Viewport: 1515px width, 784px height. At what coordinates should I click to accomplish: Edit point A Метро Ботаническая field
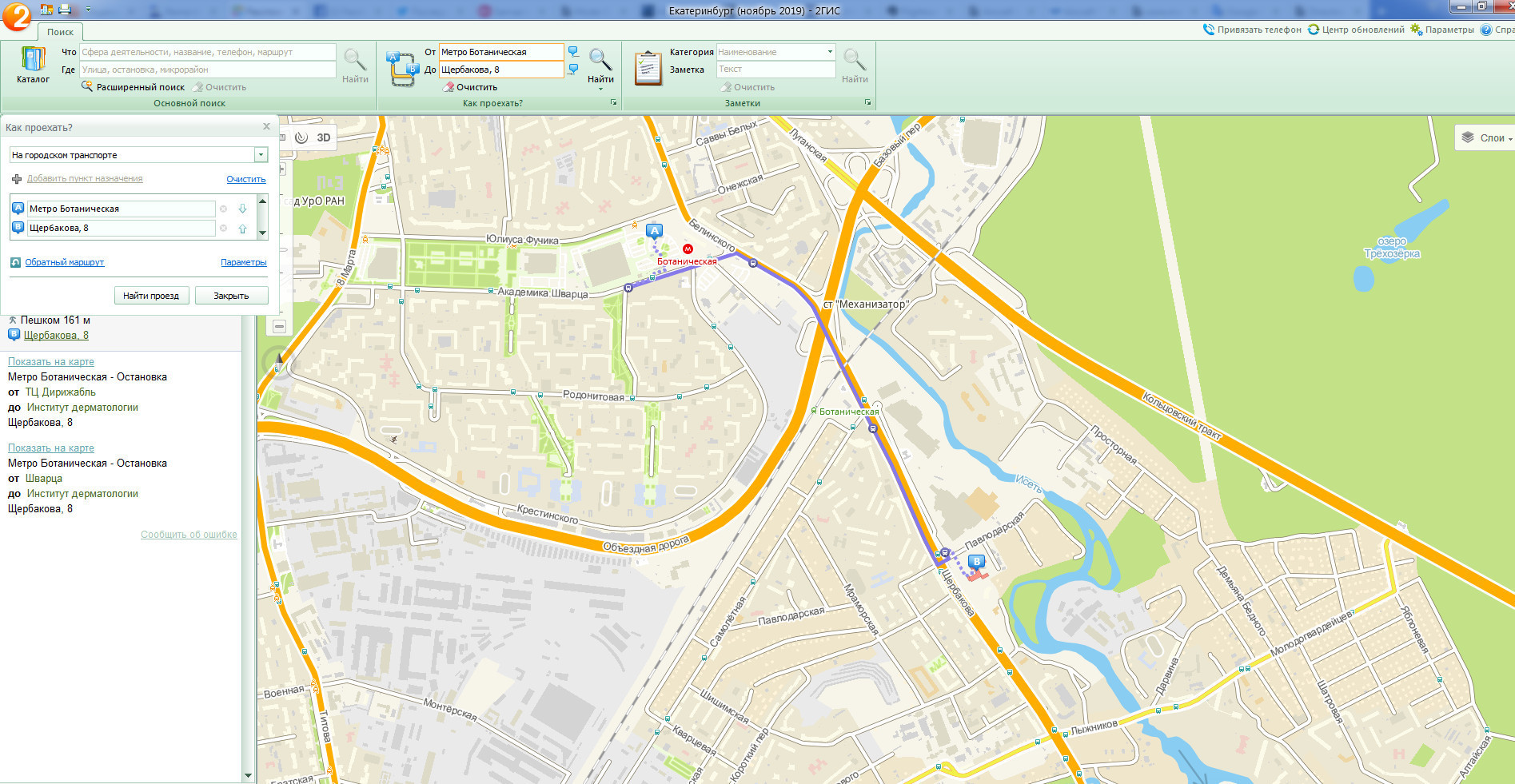122,209
